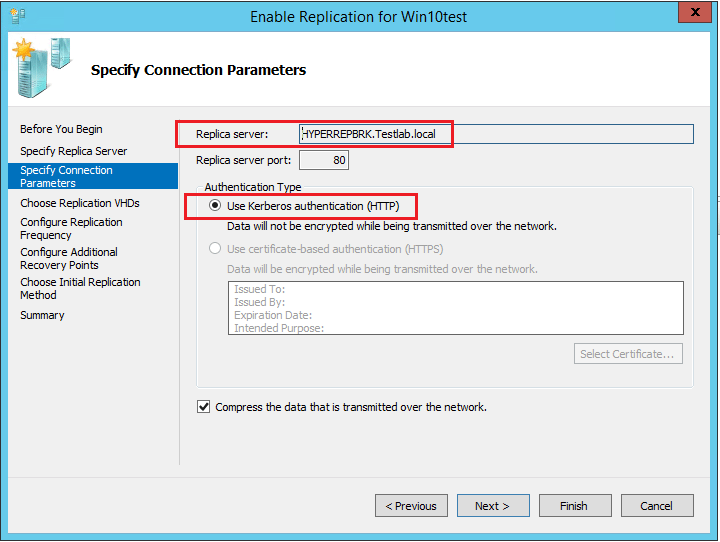Click the Next button
The width and height of the screenshot is (720, 542).
493,506
